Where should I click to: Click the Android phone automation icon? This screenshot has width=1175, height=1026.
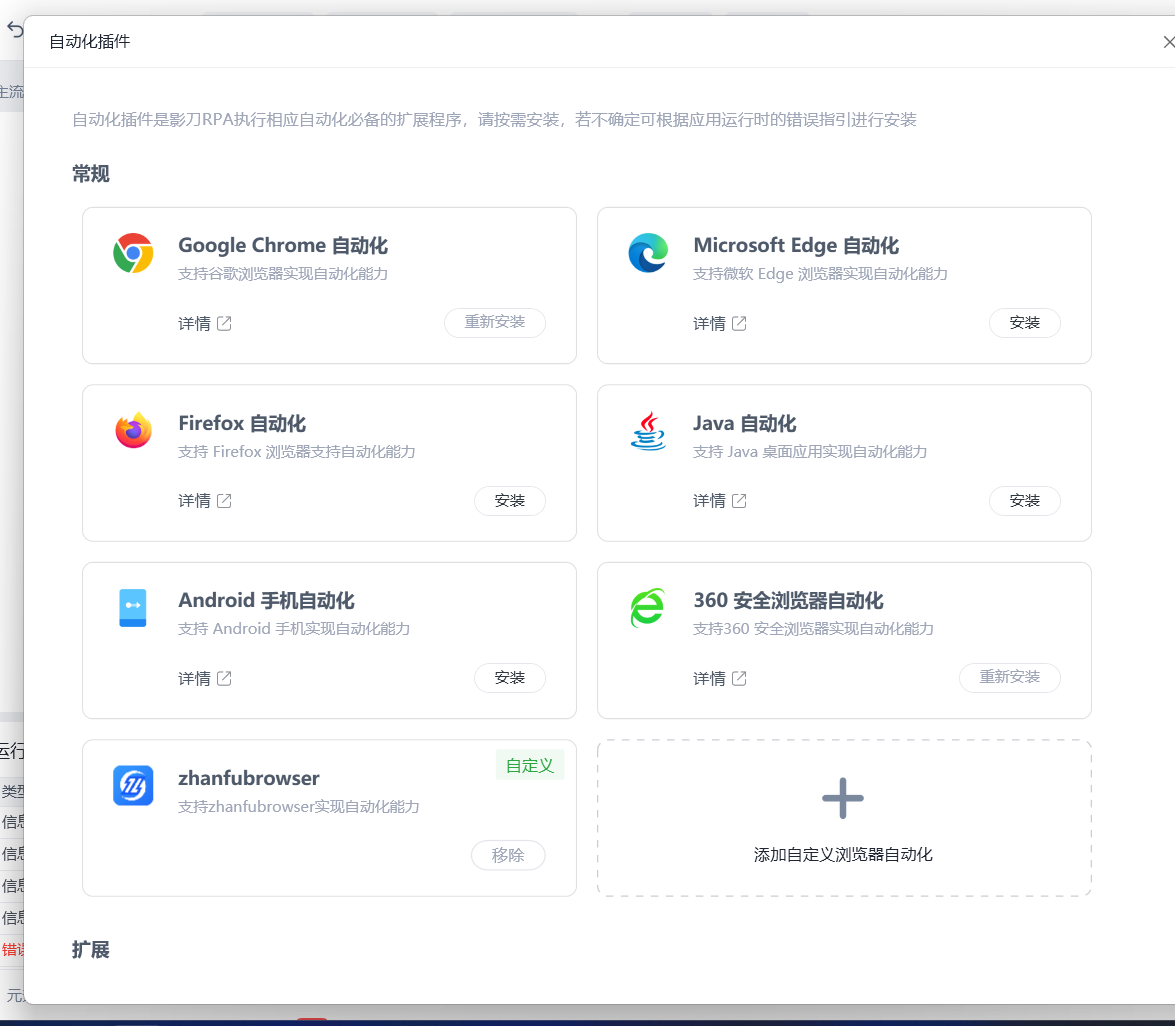133,608
